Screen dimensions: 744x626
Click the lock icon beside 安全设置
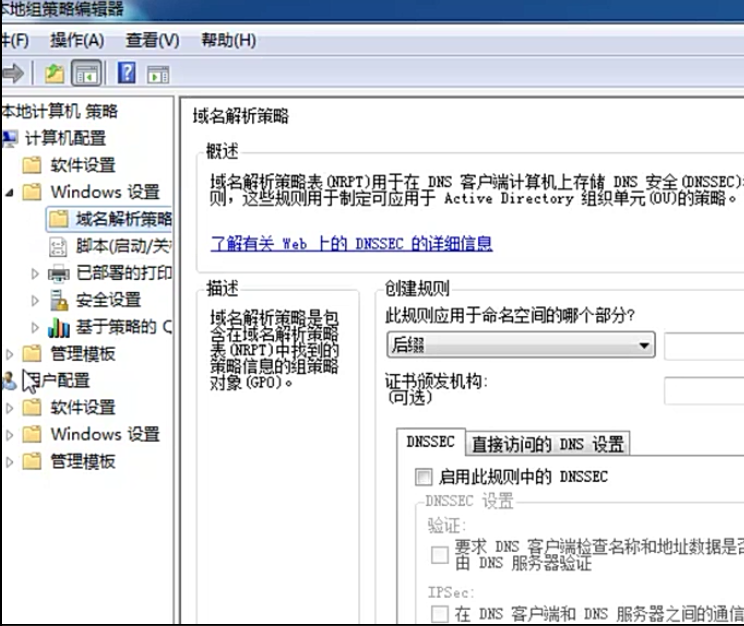59,300
